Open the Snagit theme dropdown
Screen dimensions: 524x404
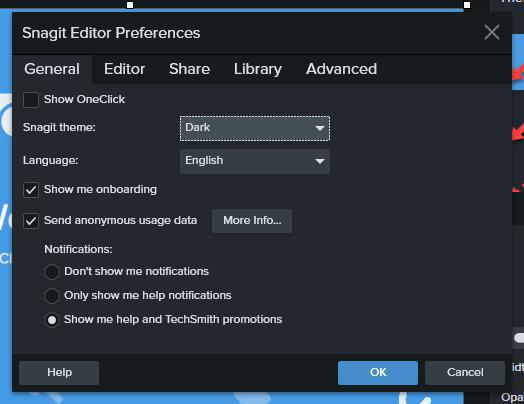pos(255,128)
